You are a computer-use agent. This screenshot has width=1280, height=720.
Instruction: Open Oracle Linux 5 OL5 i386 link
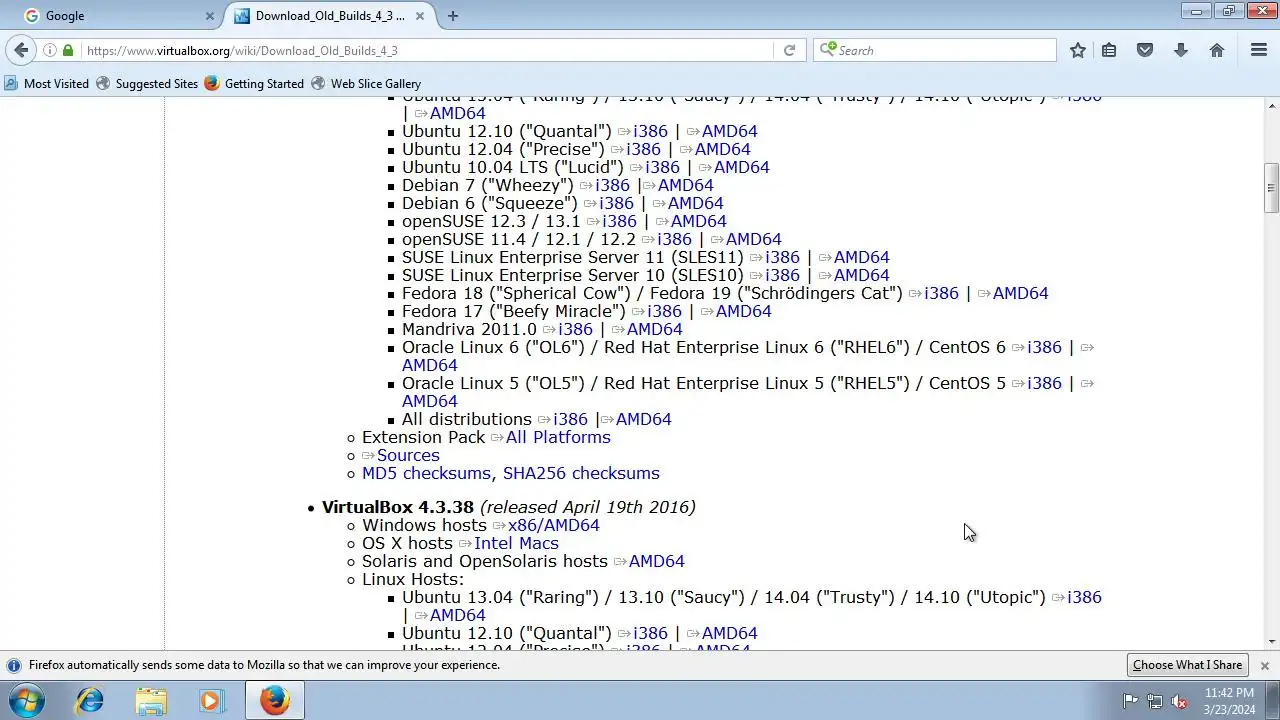pyautogui.click(x=1044, y=383)
